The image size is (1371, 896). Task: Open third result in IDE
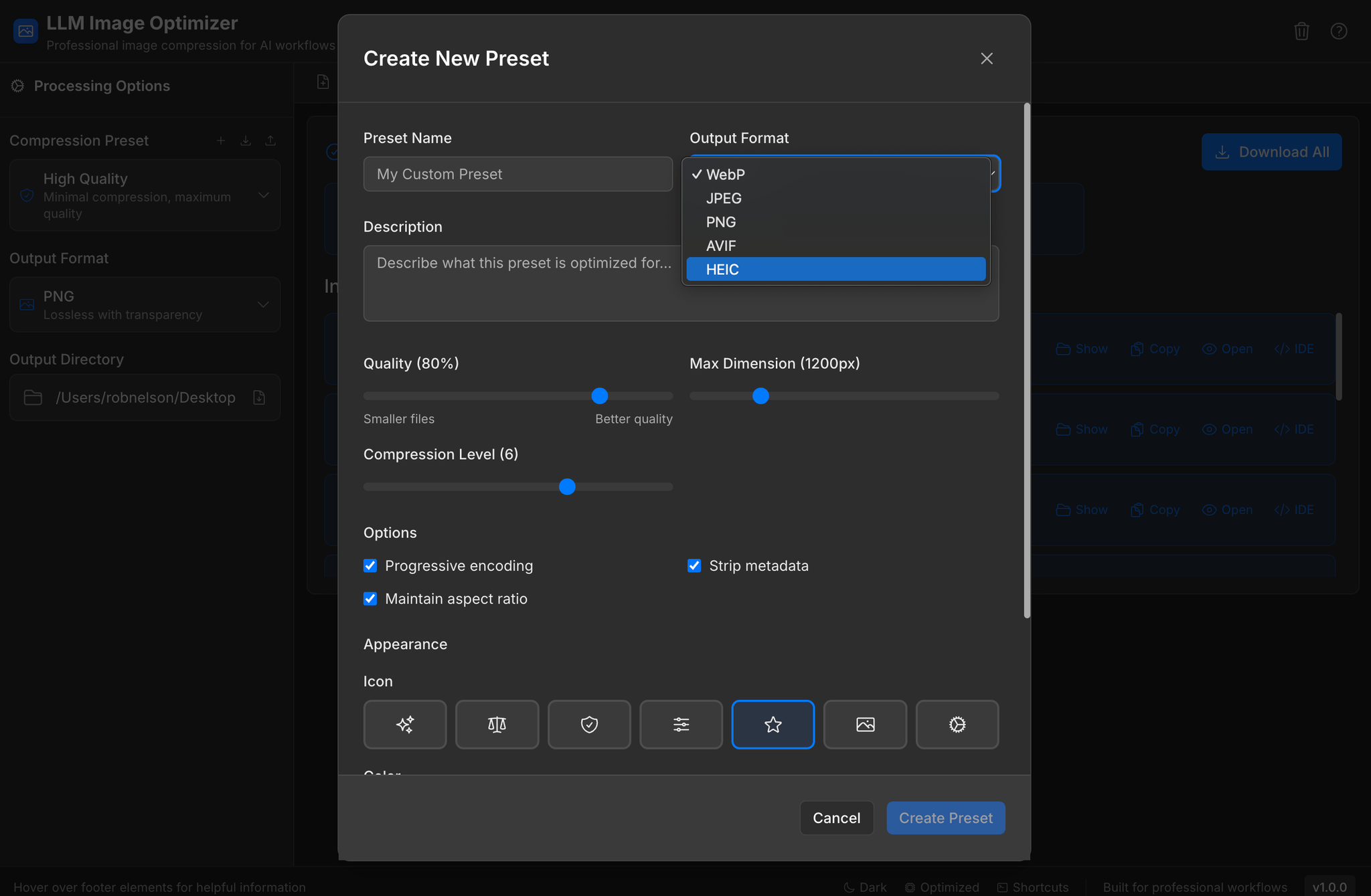[1294, 509]
